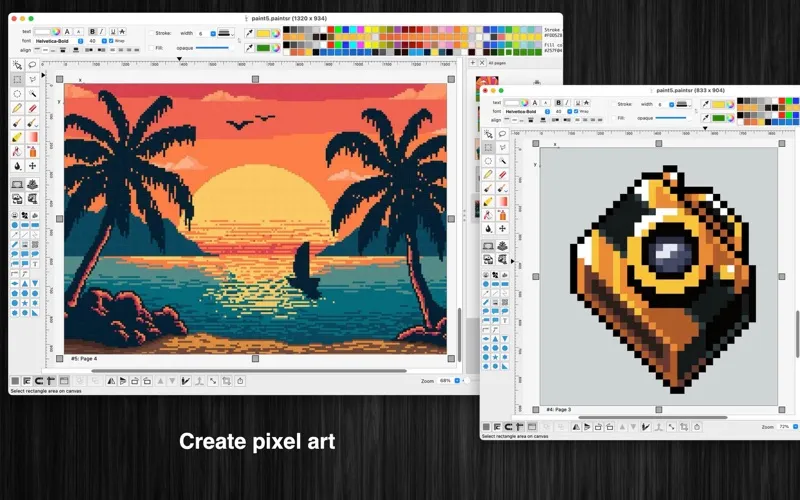
Task: Enable the Stroke checkbox in left window
Action: (x=151, y=33)
